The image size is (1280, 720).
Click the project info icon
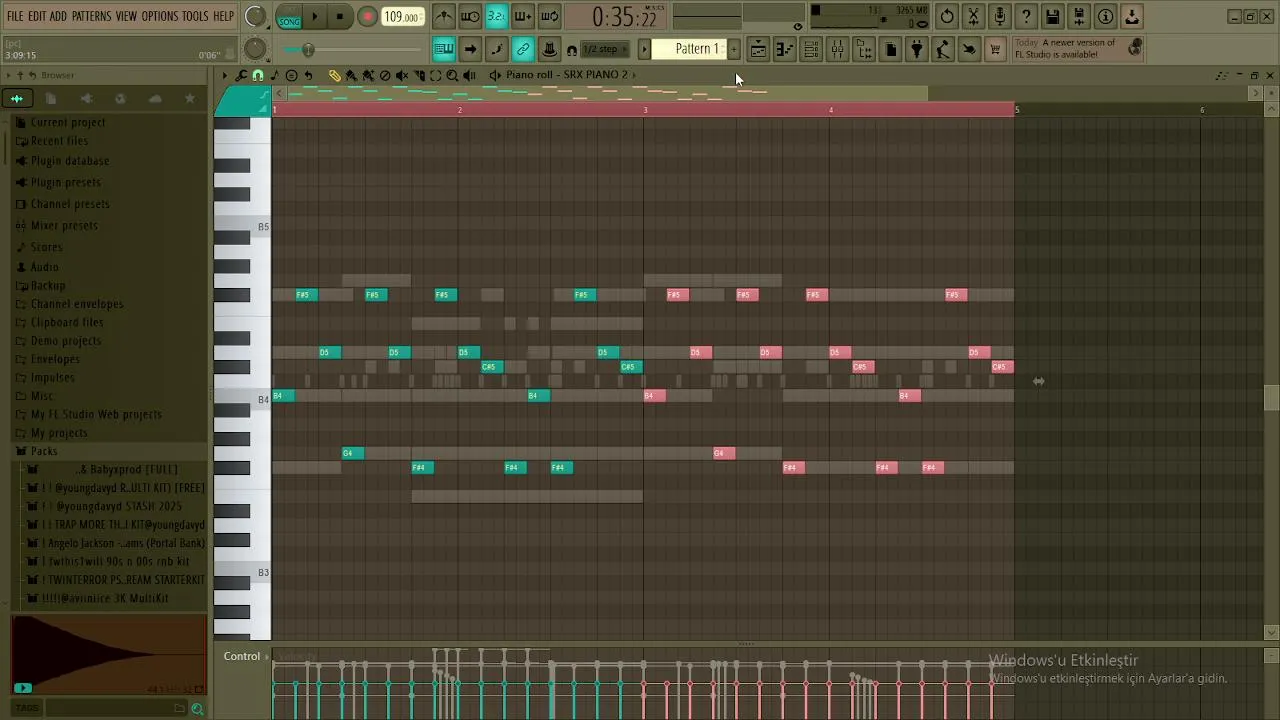[1105, 16]
